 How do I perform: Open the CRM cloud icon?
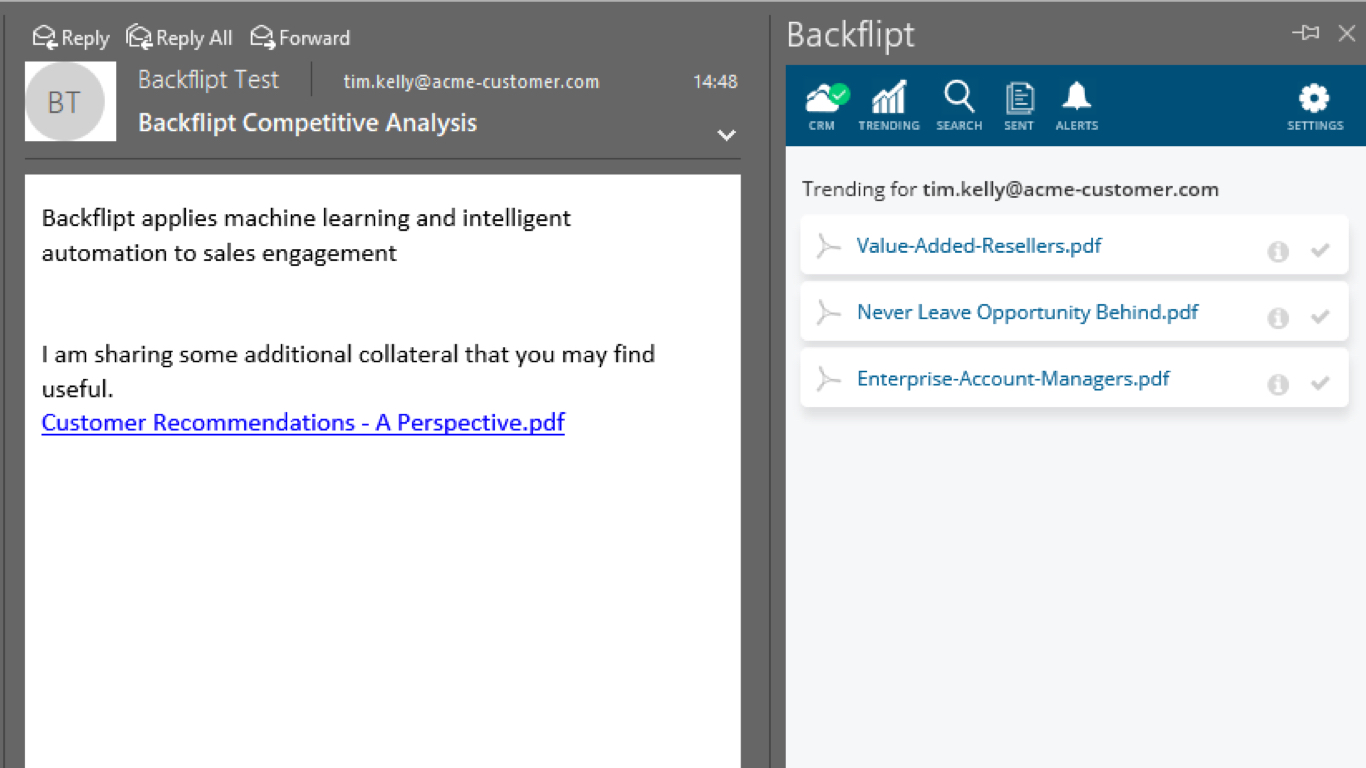824,105
